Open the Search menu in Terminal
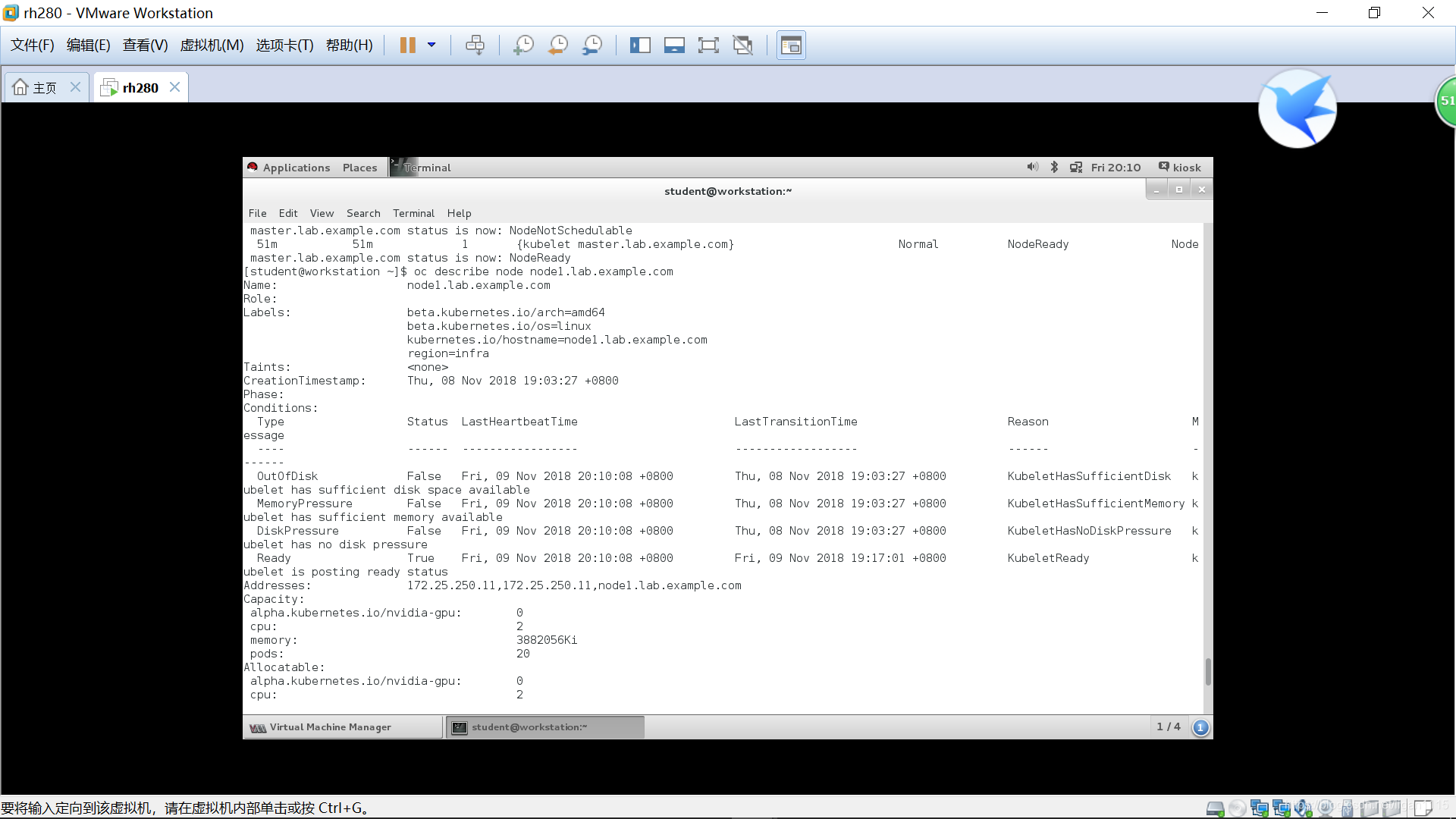The height and width of the screenshot is (819, 1456). (363, 213)
